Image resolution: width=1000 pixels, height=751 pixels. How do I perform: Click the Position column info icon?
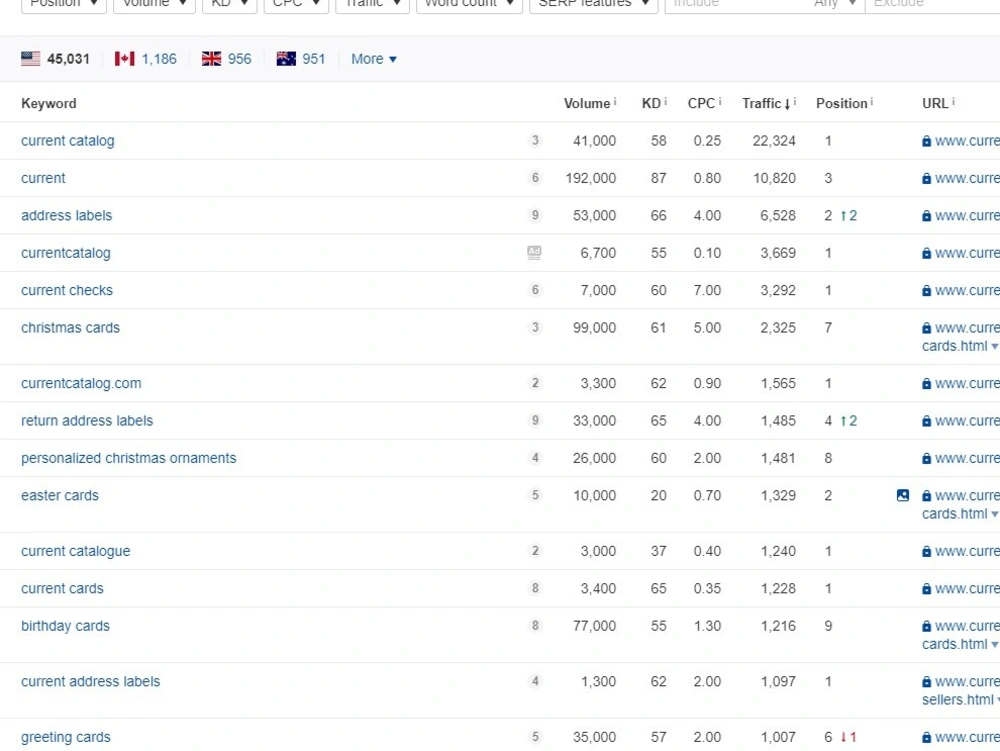click(871, 101)
